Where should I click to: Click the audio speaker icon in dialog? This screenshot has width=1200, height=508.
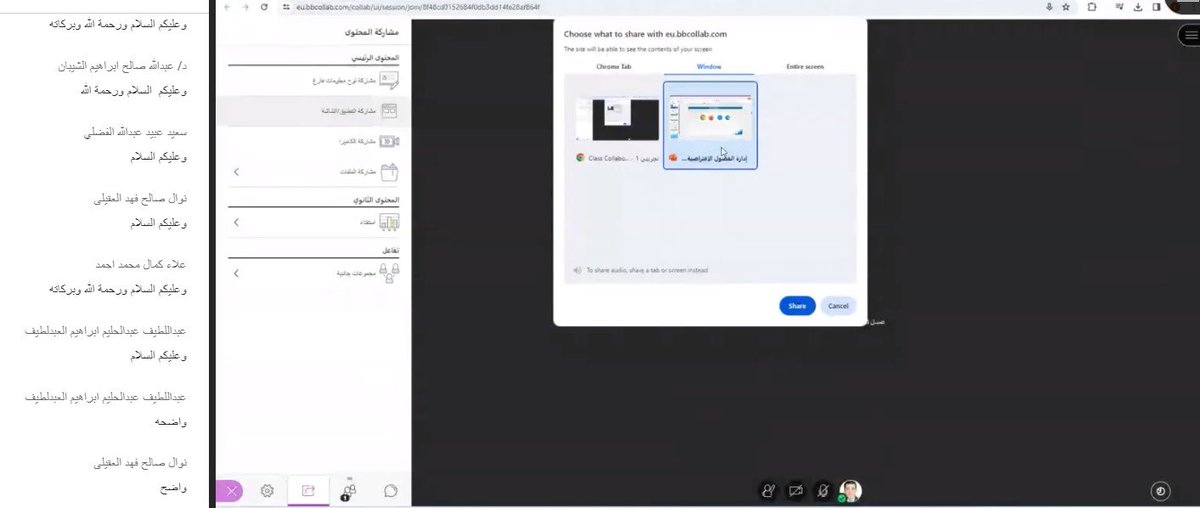[x=577, y=270]
